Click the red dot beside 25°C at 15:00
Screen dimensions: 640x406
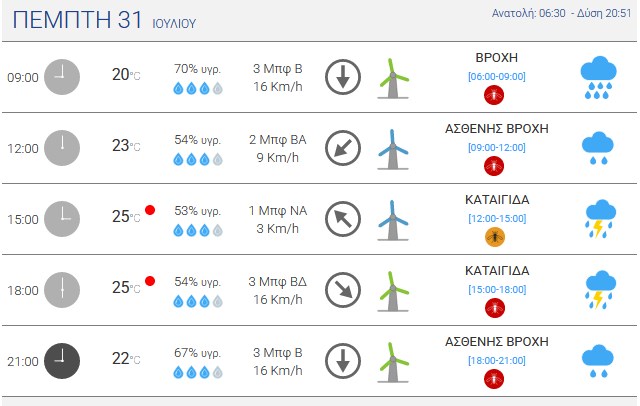point(150,210)
